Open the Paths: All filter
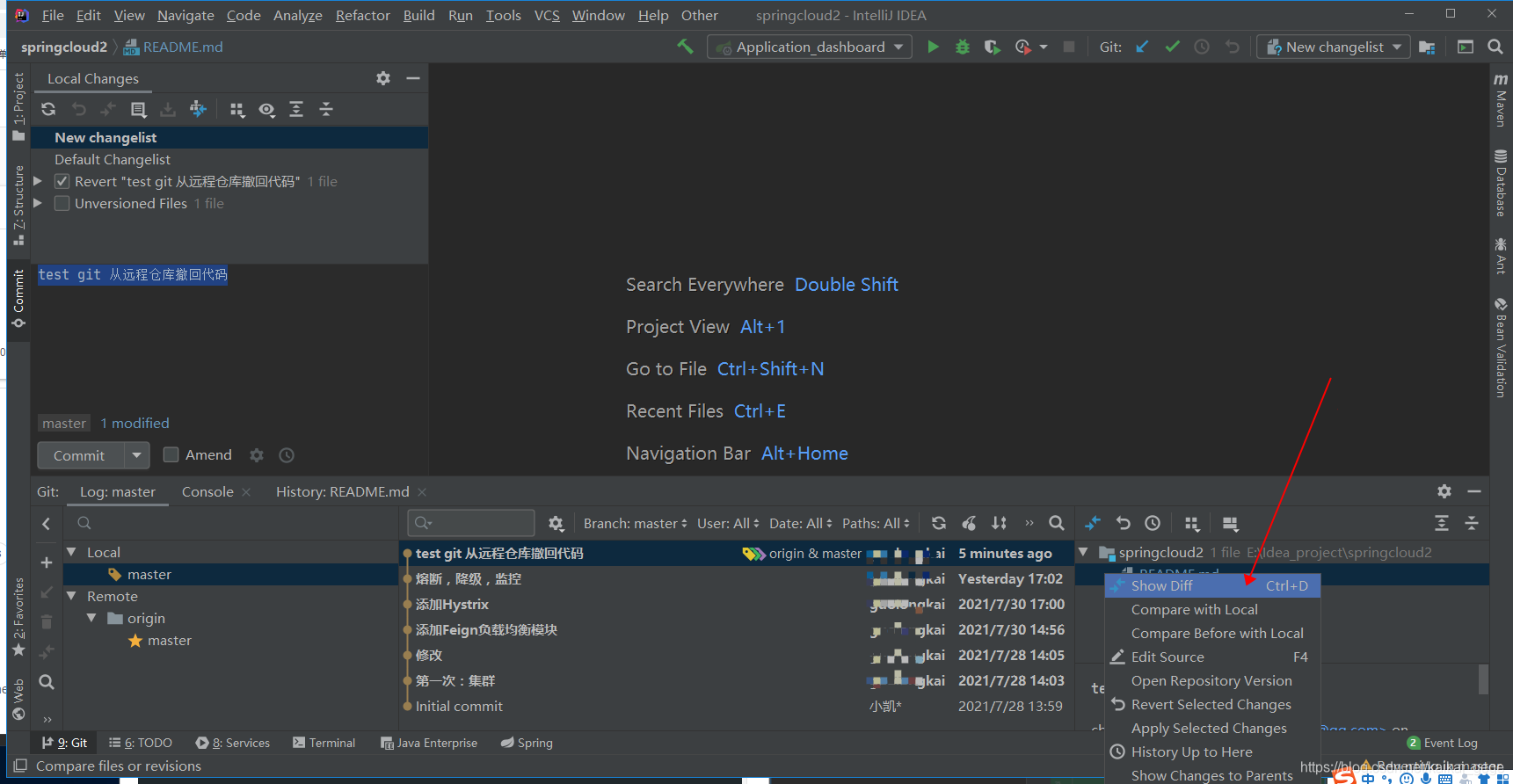Screen dimensions: 1513x784 pos(876,523)
